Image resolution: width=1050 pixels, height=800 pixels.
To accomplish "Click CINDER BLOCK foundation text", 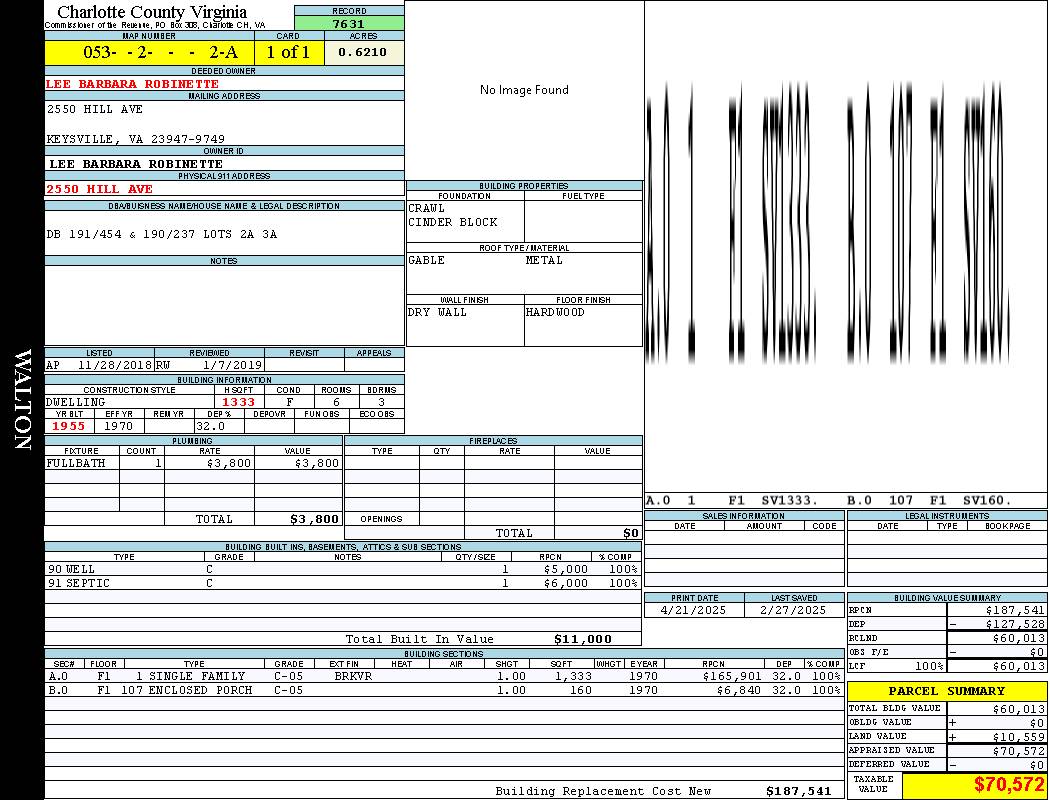I will pyautogui.click(x=453, y=222).
